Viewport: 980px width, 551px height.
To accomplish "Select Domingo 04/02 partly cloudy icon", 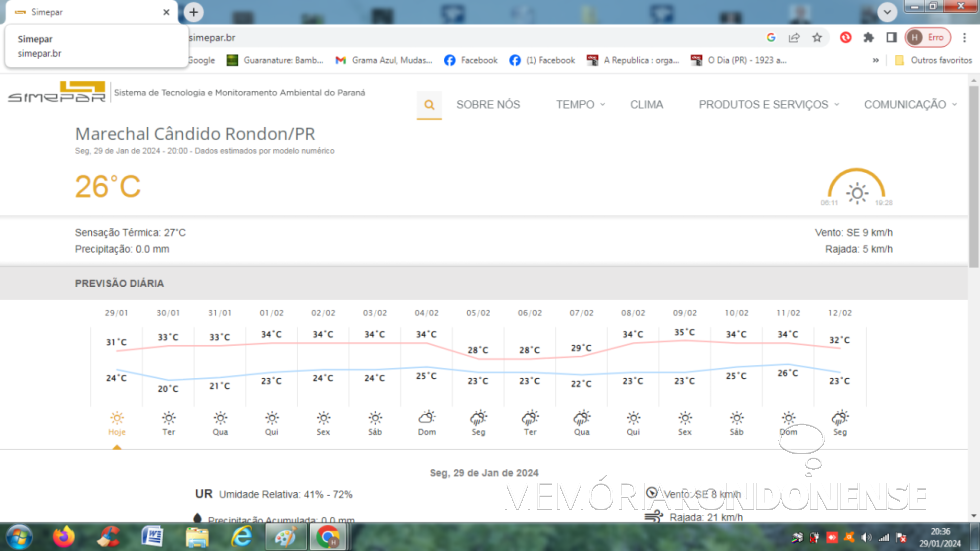I will (426, 418).
